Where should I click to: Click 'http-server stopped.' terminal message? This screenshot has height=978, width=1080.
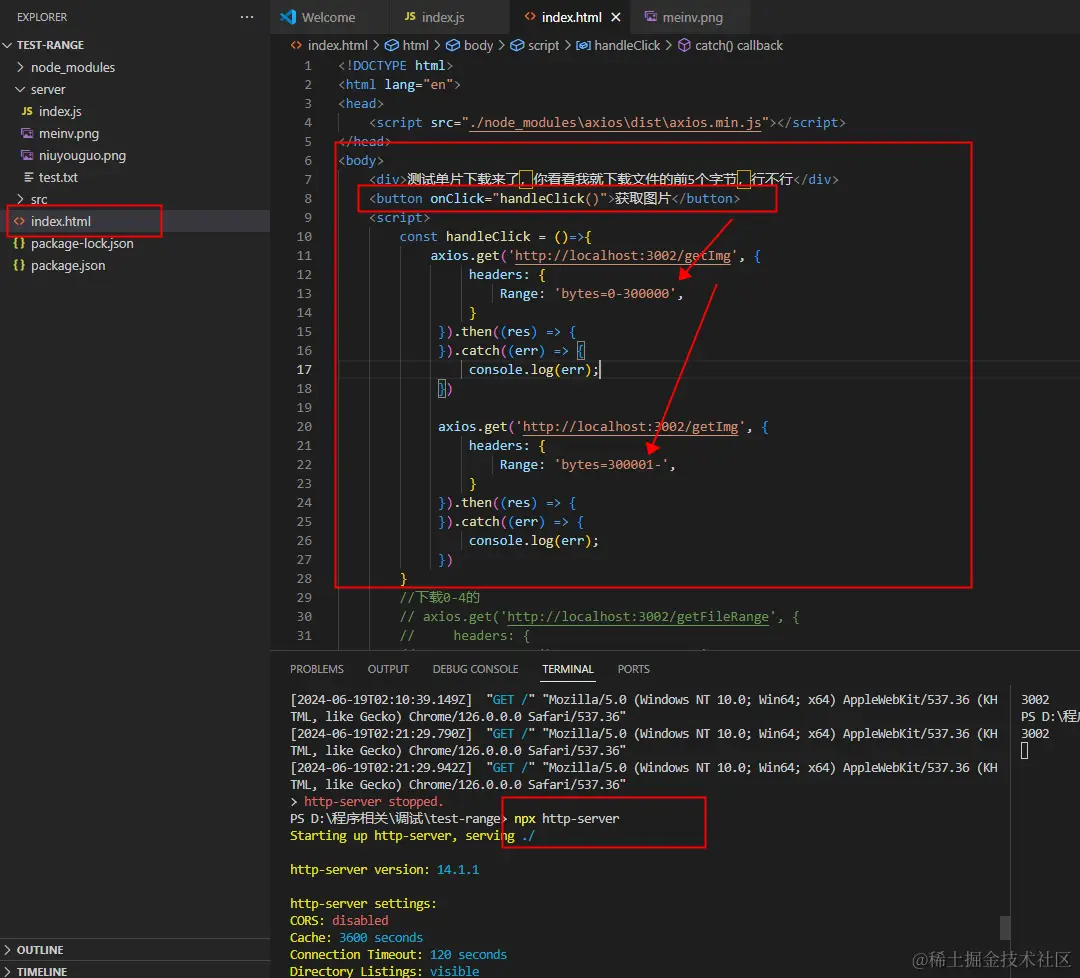pyautogui.click(x=373, y=802)
